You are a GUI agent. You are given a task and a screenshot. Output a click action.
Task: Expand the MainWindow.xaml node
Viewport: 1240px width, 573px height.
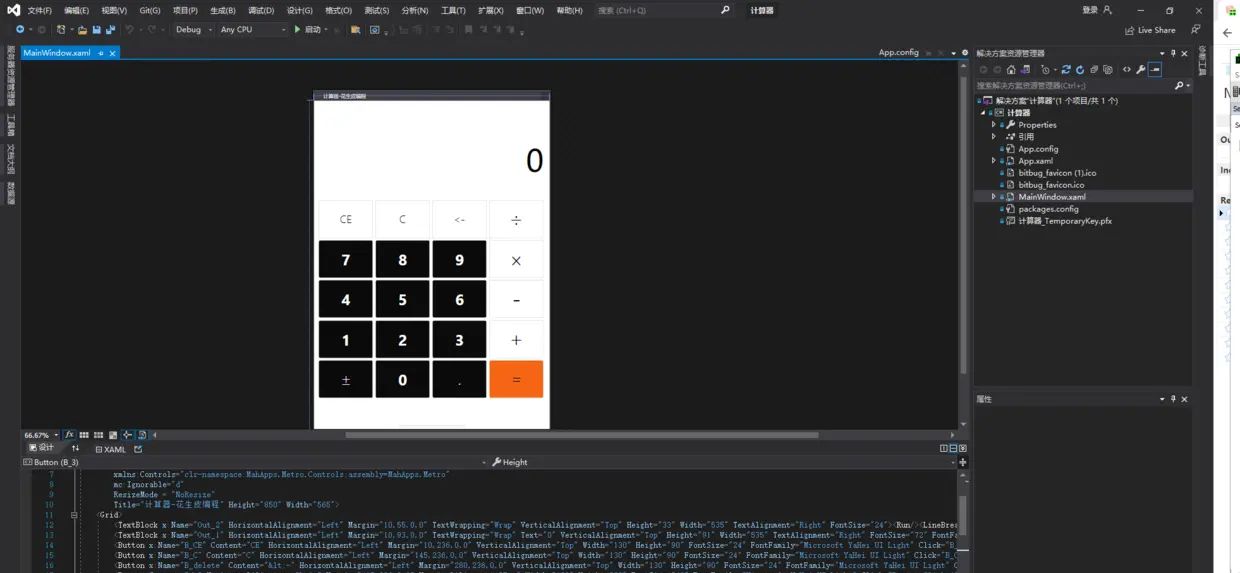coord(993,197)
